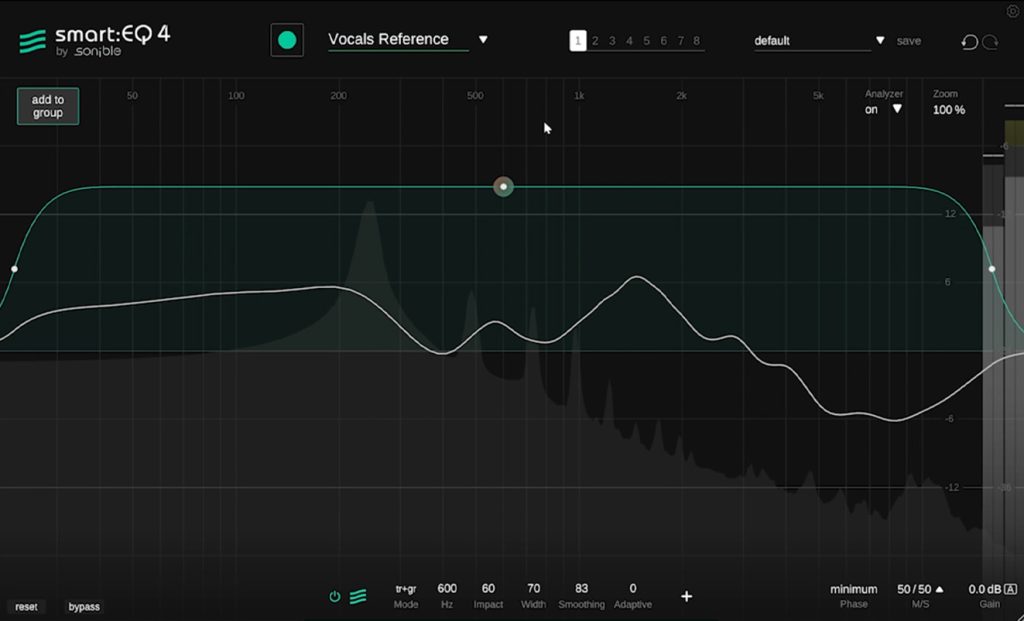Redo the last change with the redo arrow

[988, 41]
